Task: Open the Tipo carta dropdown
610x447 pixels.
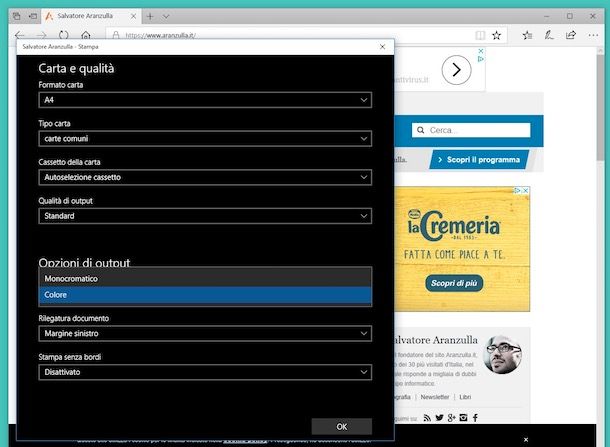Action: pyautogui.click(x=205, y=138)
